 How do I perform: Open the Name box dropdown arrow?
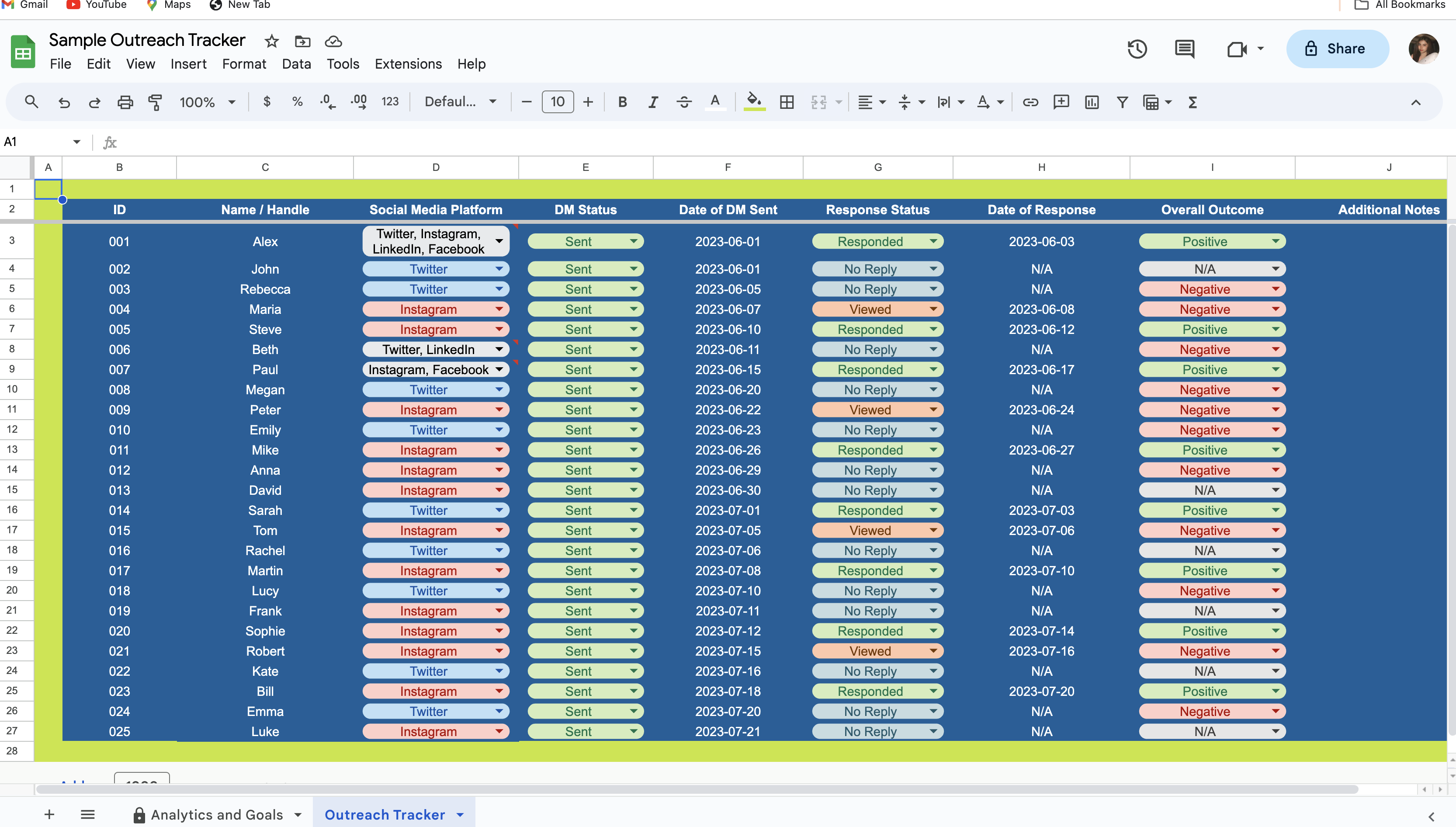pyautogui.click(x=76, y=142)
